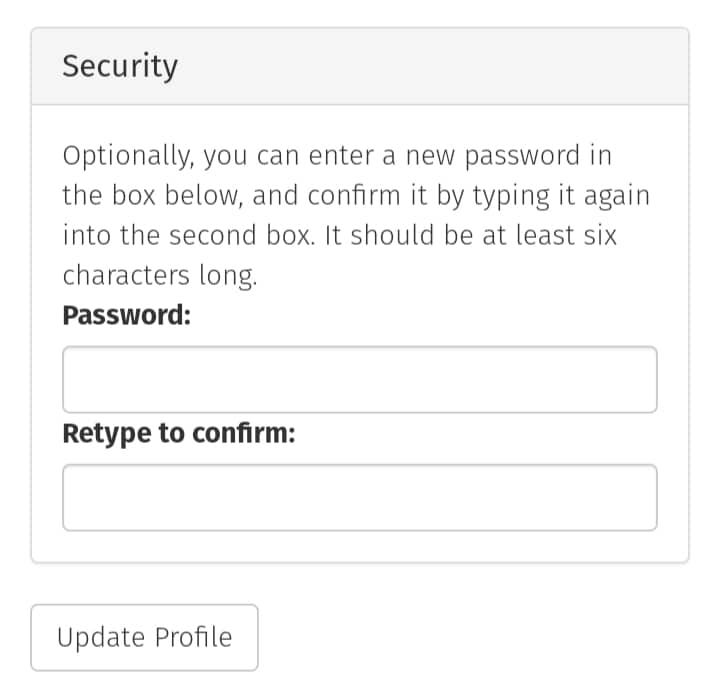
Task: Click the Password: label
Action: coord(127,315)
